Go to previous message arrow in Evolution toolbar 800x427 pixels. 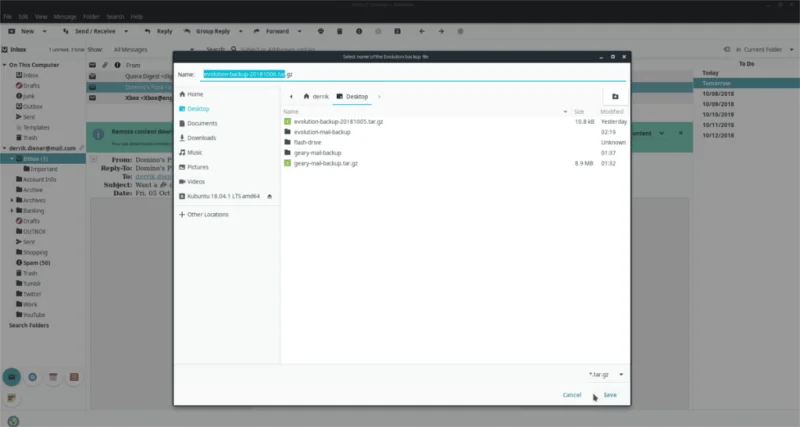coord(421,31)
